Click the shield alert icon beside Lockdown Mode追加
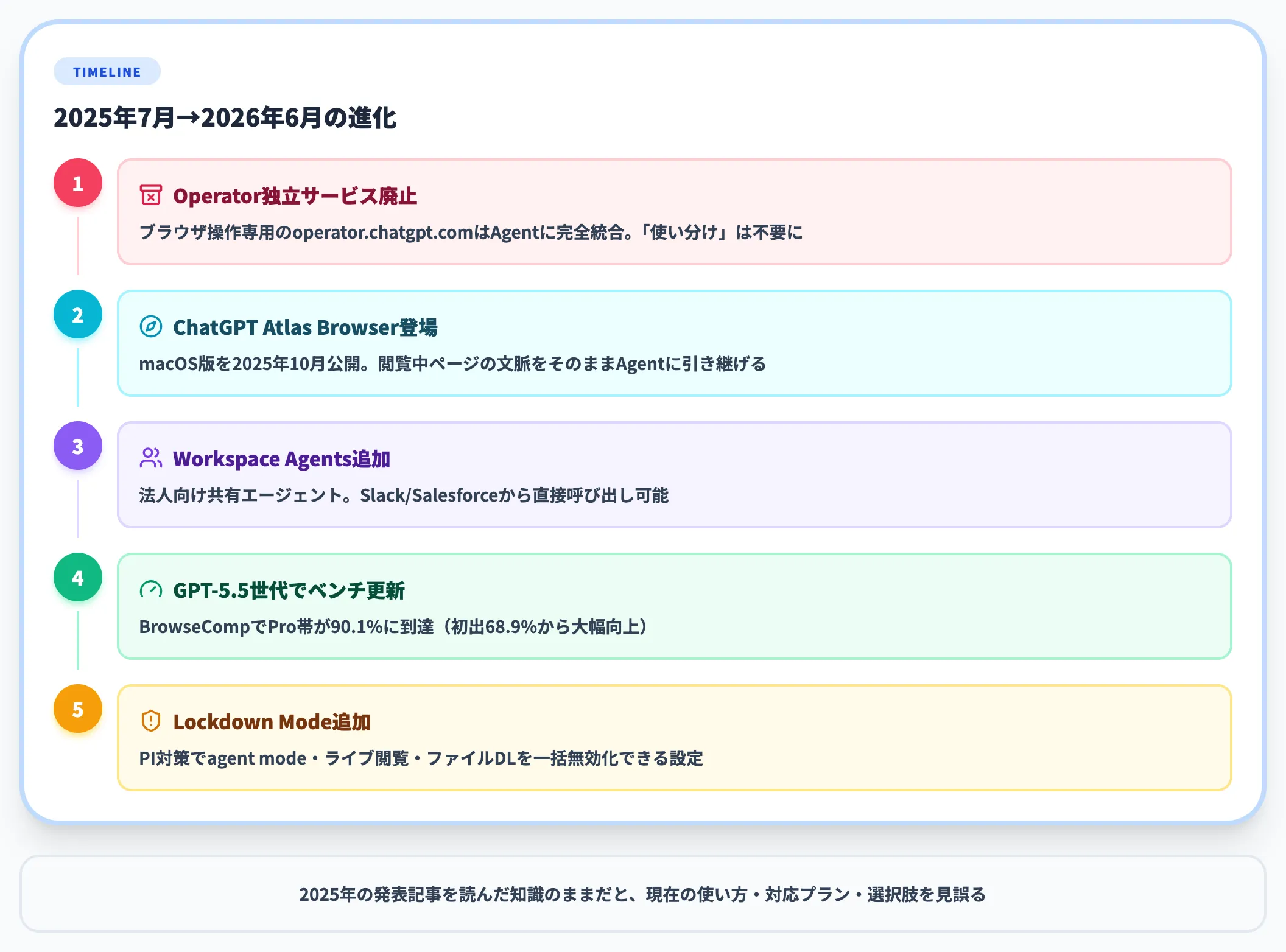The width and height of the screenshot is (1286, 952). pyautogui.click(x=151, y=721)
